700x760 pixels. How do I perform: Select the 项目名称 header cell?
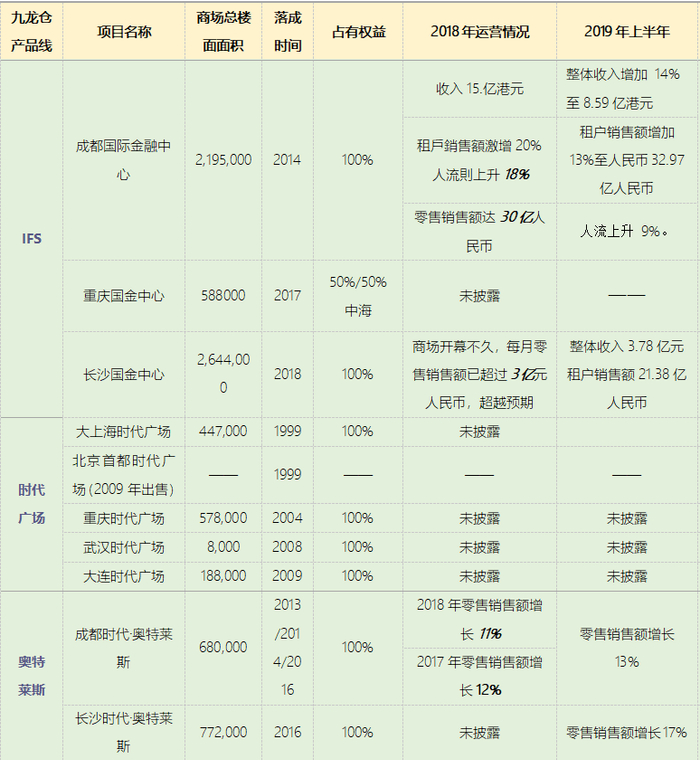coord(124,32)
